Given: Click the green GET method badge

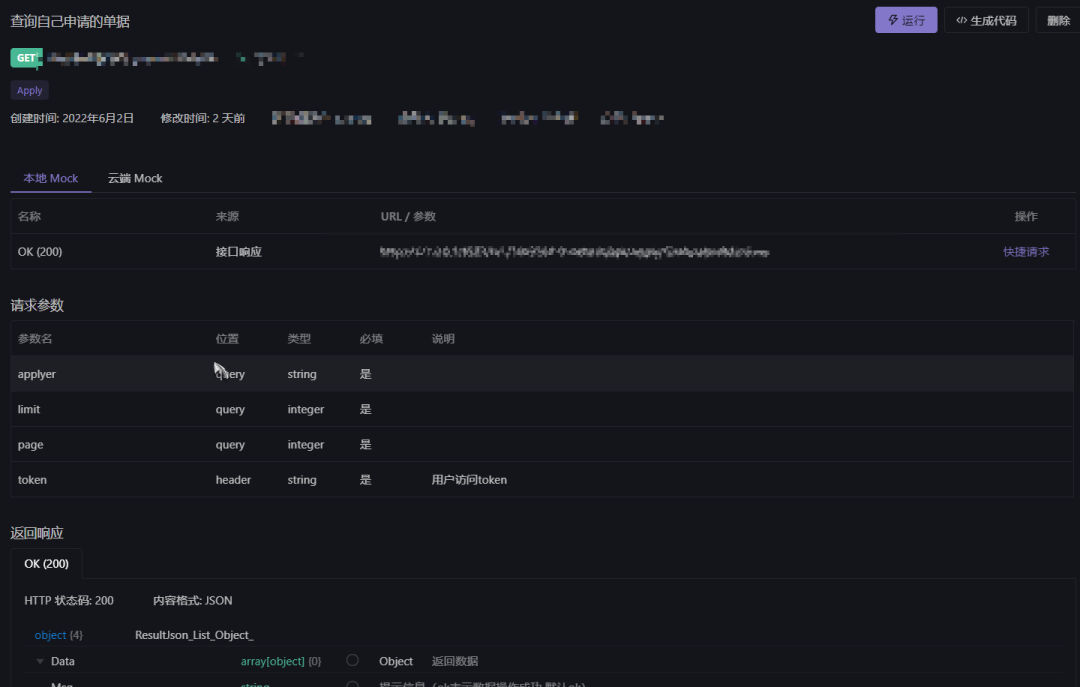Looking at the screenshot, I should point(25,57).
